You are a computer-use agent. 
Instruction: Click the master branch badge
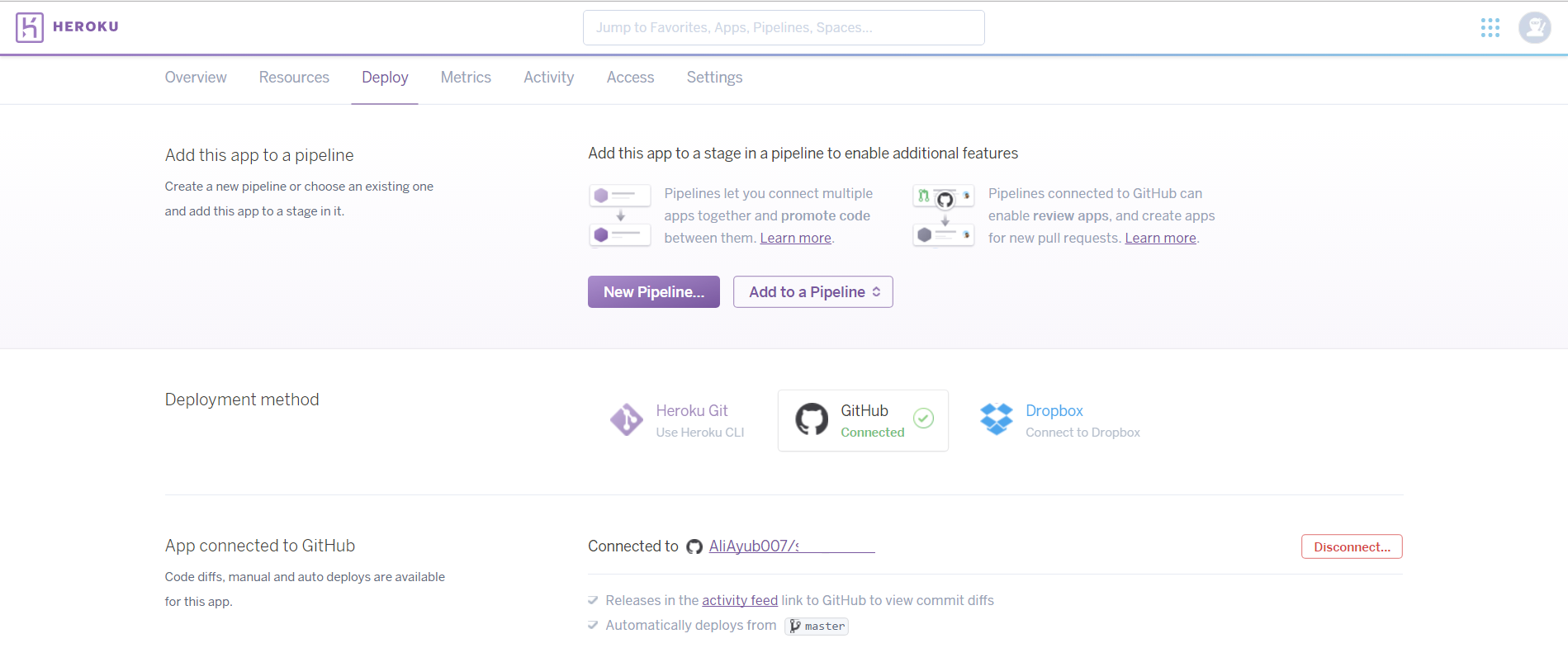(x=817, y=626)
